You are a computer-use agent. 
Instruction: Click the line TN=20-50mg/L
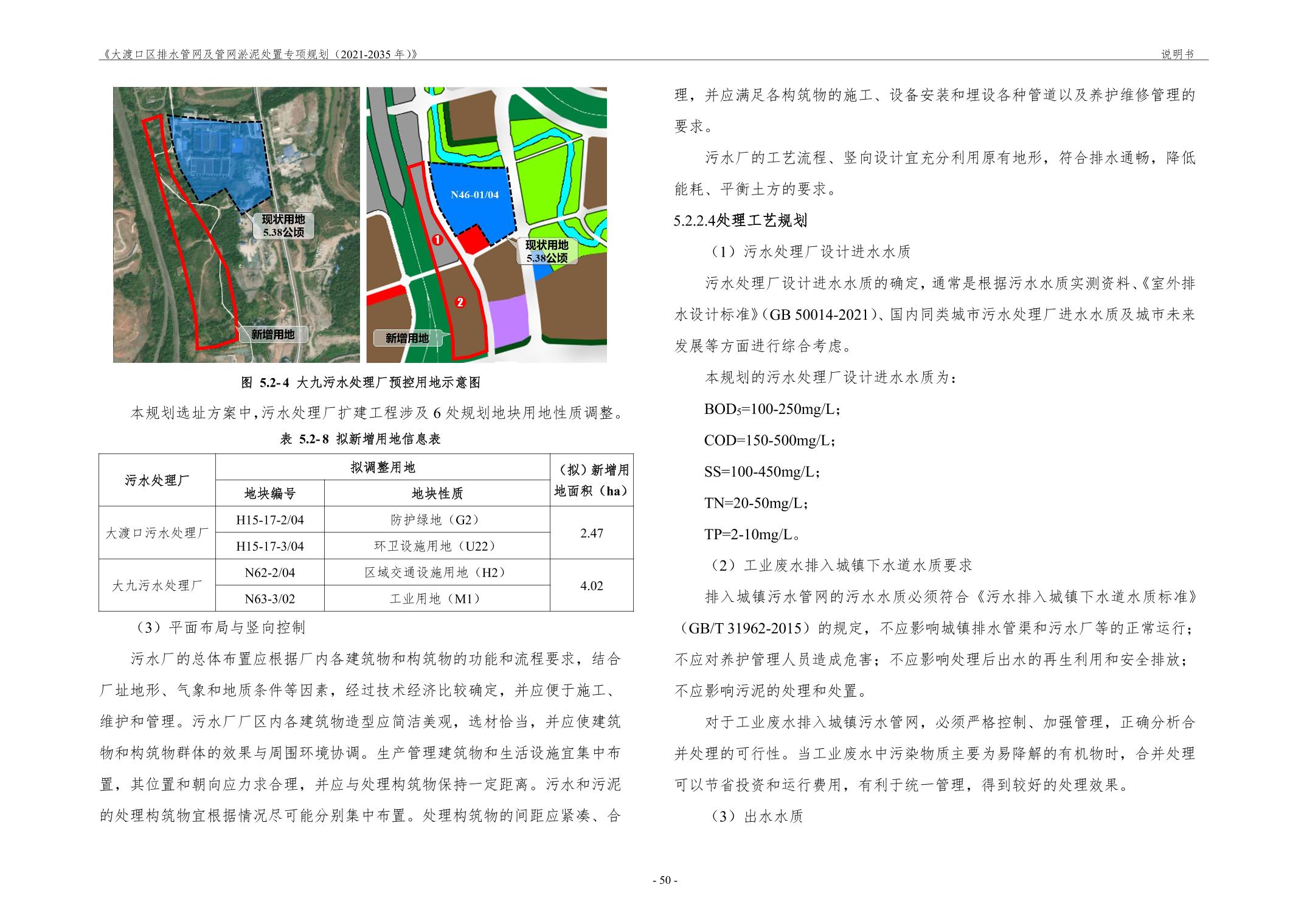tap(757, 503)
